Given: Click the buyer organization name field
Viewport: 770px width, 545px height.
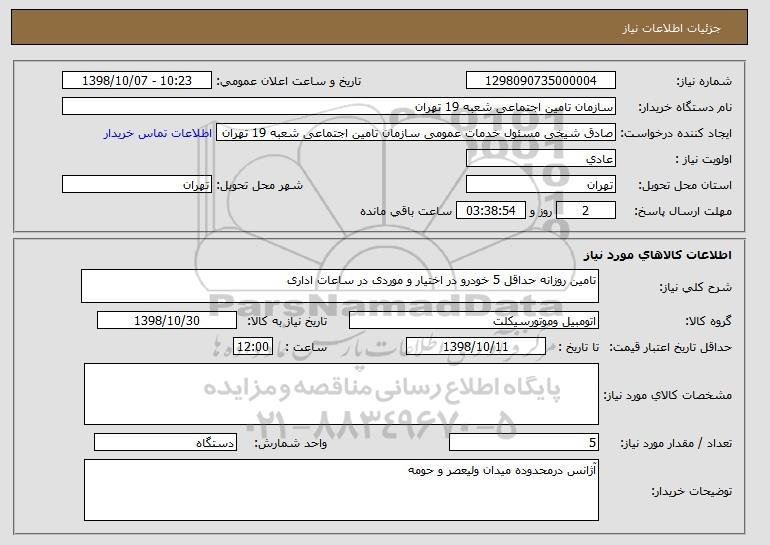Looking at the screenshot, I should pos(339,107).
